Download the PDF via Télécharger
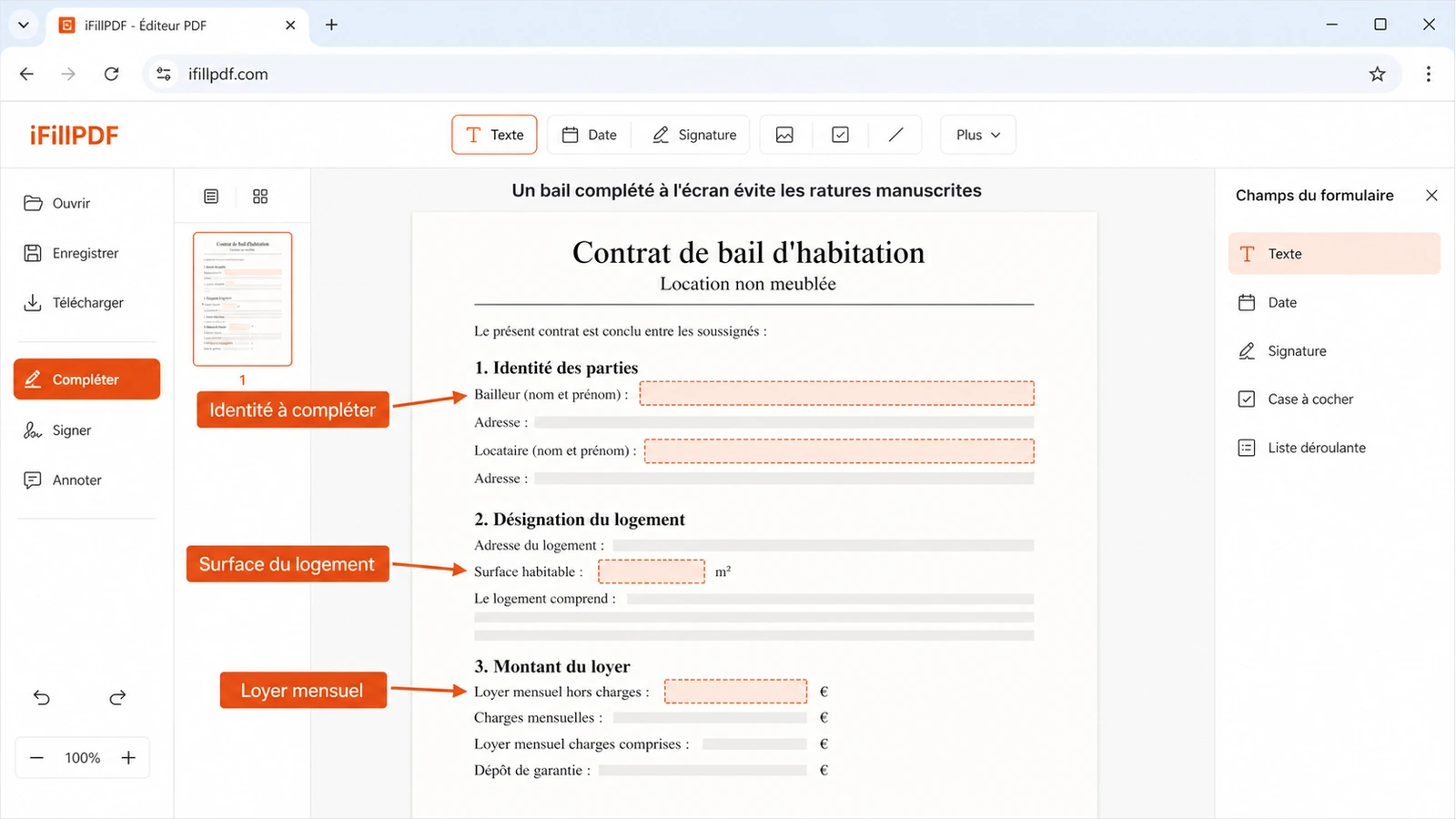The image size is (1456, 819). (73, 302)
